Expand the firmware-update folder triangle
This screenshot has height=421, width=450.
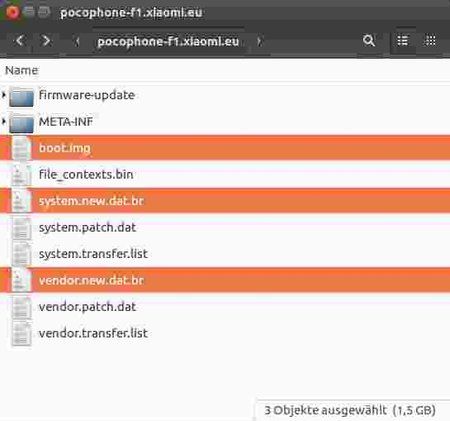tap(4, 95)
